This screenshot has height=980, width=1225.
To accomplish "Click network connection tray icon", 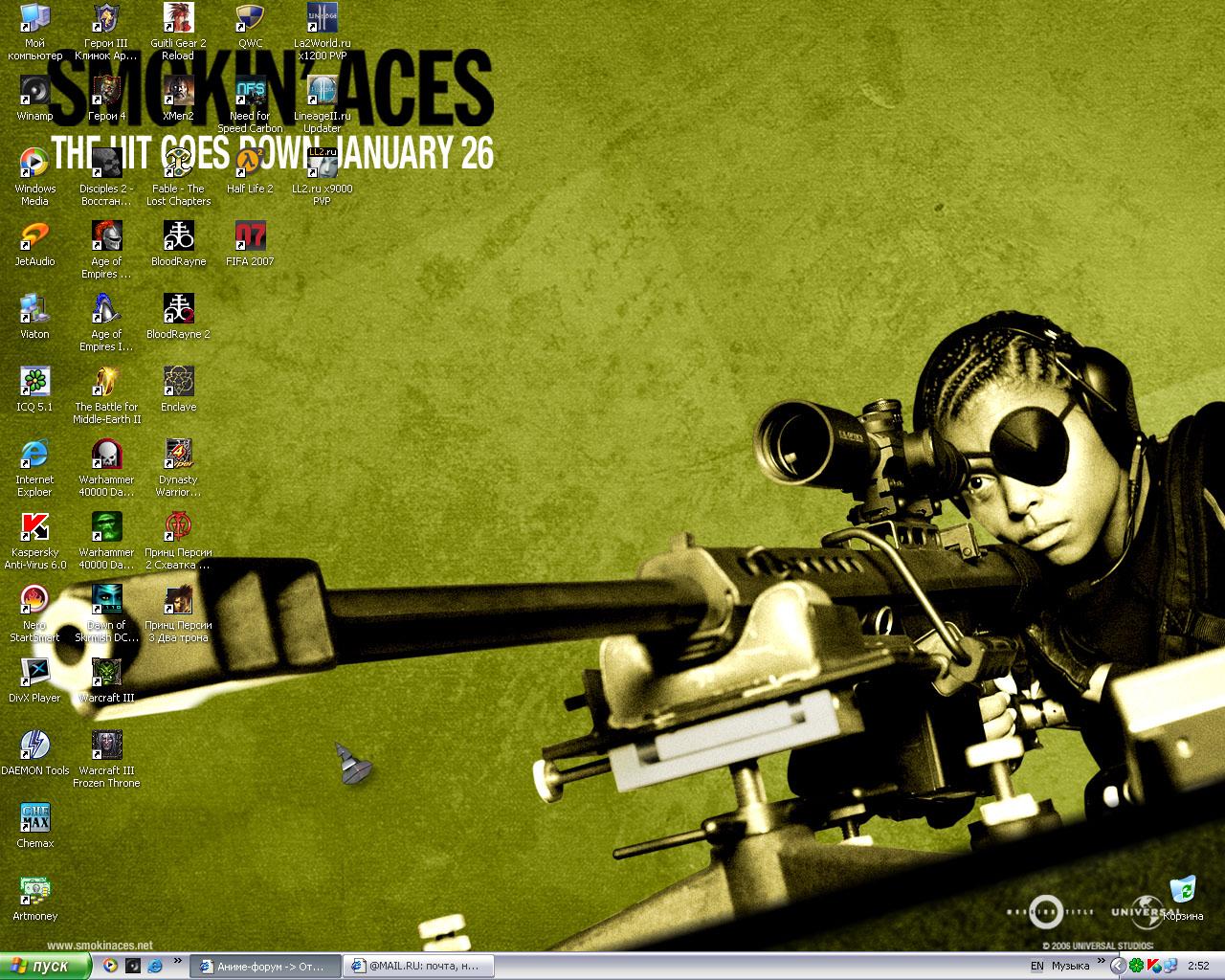I will click(x=1170, y=967).
